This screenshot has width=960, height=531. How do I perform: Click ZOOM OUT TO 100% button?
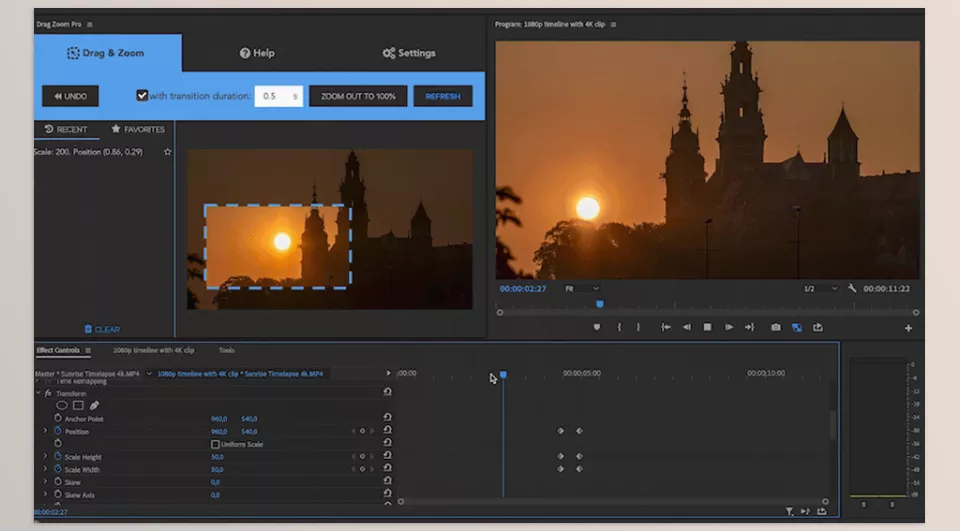[358, 96]
